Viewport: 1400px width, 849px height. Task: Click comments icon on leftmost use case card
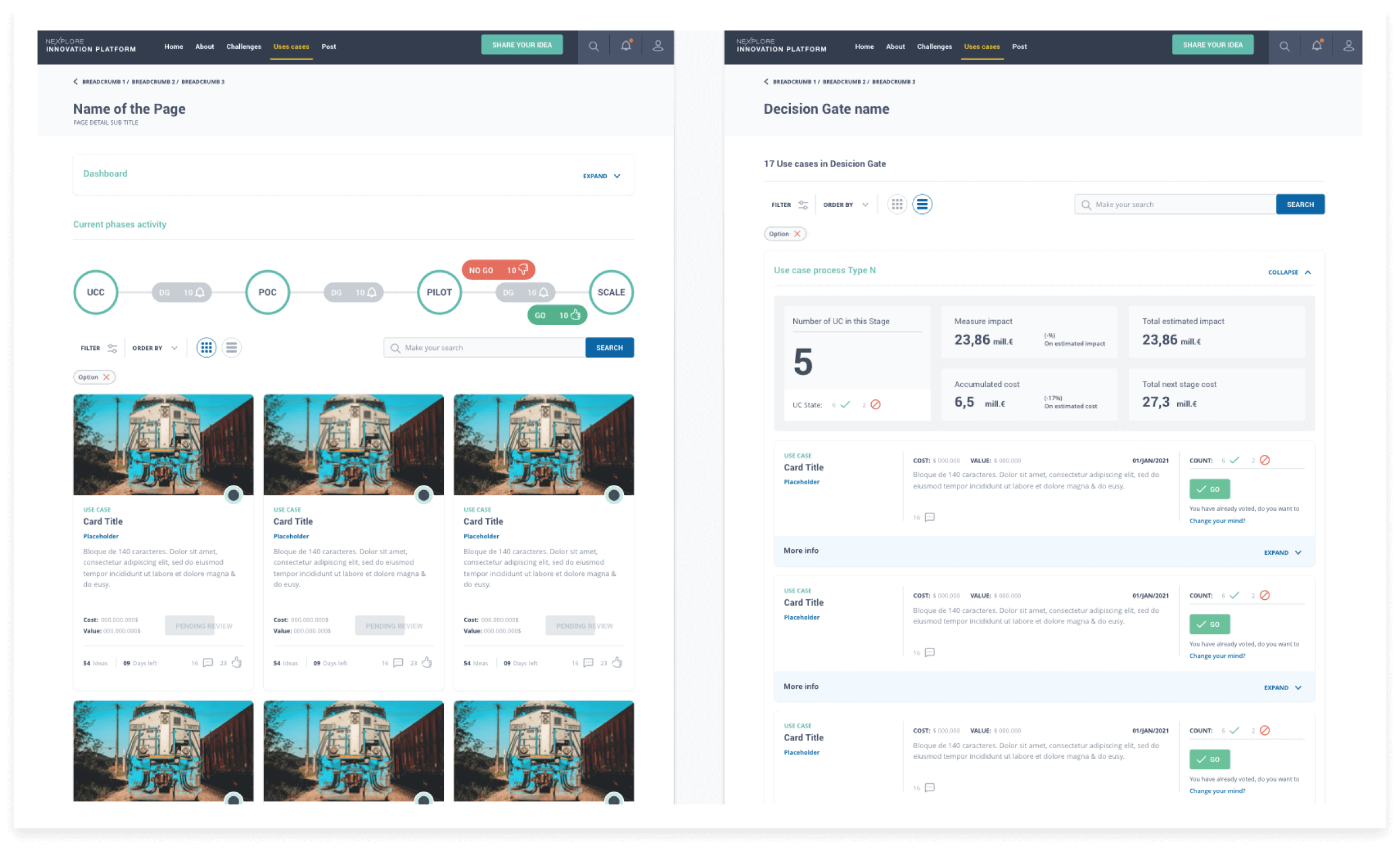coord(208,663)
